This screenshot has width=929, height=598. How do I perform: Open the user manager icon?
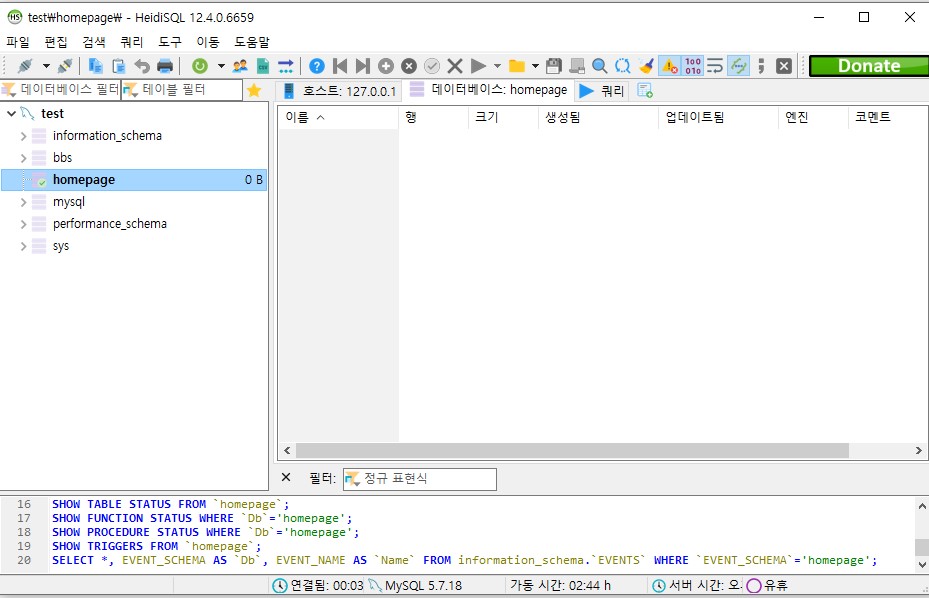240,66
